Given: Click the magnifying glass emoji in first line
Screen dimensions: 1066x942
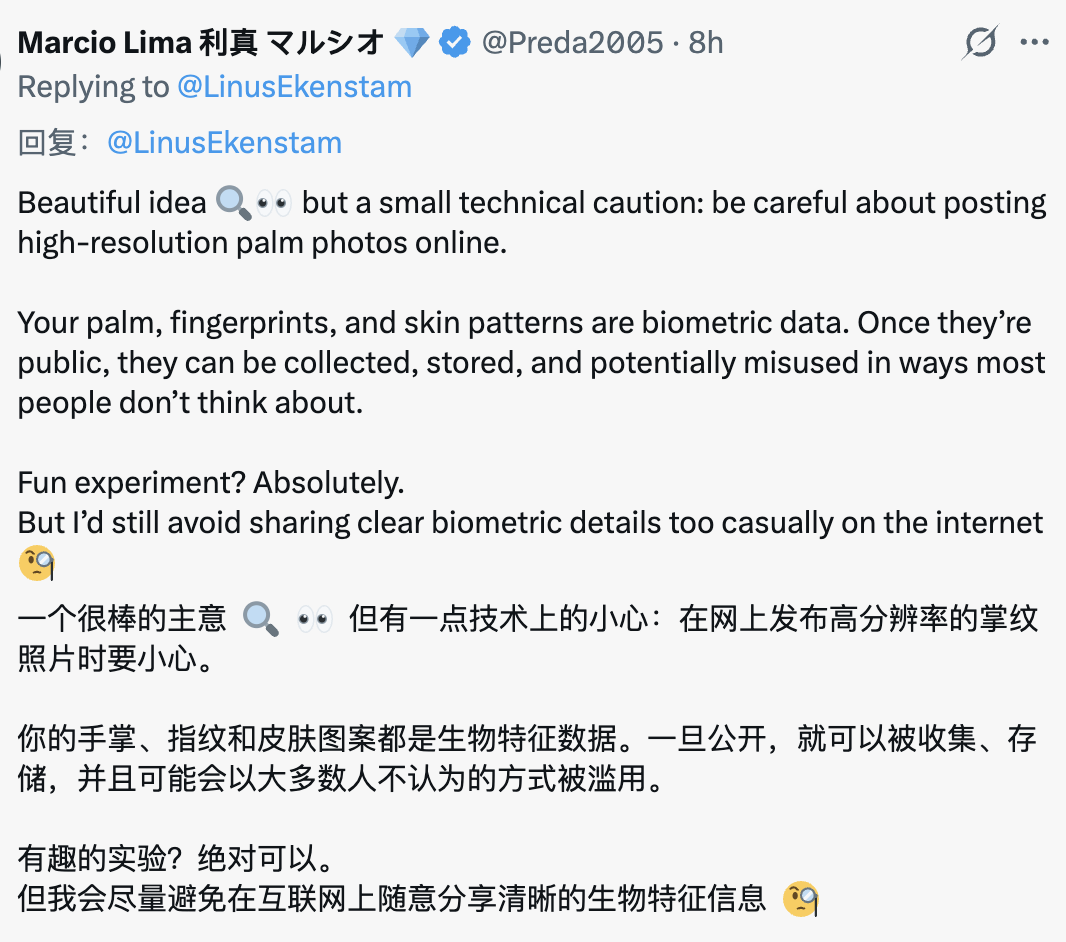Looking at the screenshot, I should (x=233, y=201).
